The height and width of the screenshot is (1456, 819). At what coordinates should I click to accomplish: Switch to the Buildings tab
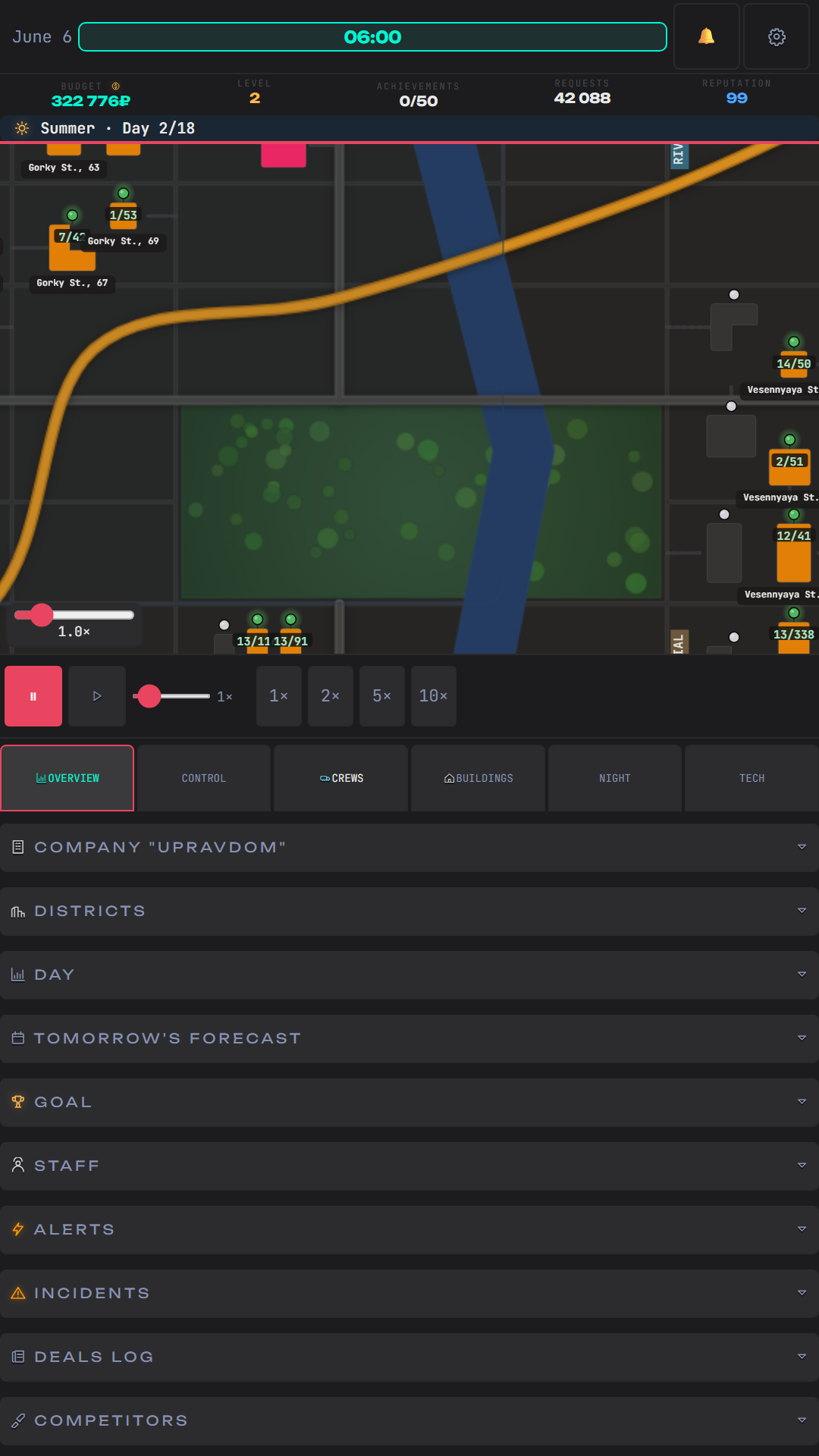478,778
